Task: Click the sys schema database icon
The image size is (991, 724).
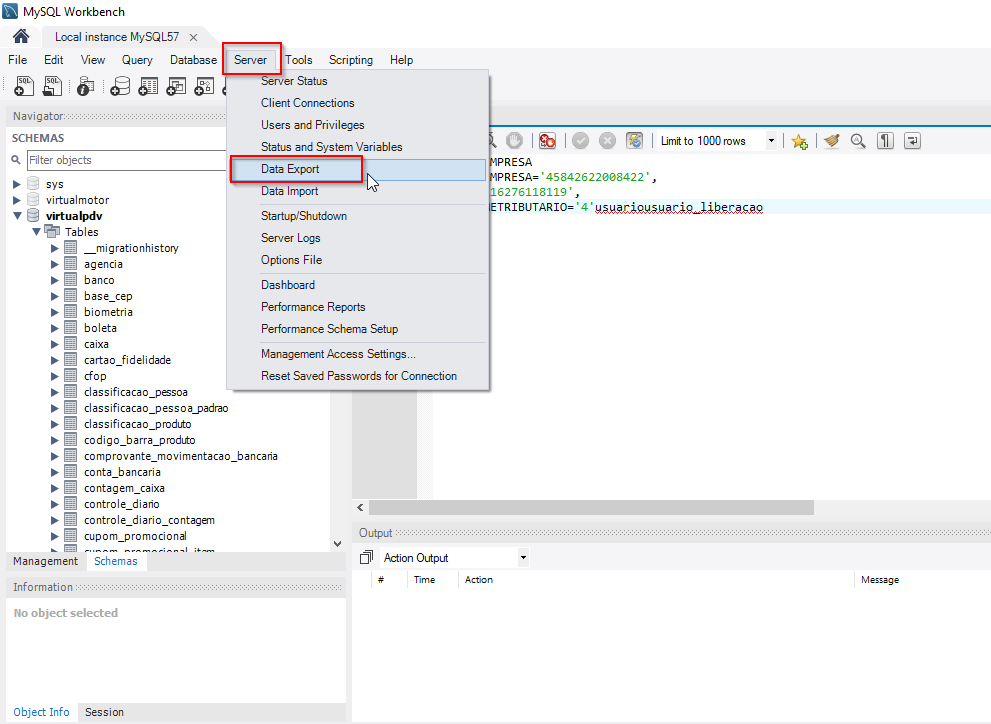Action: (33, 183)
